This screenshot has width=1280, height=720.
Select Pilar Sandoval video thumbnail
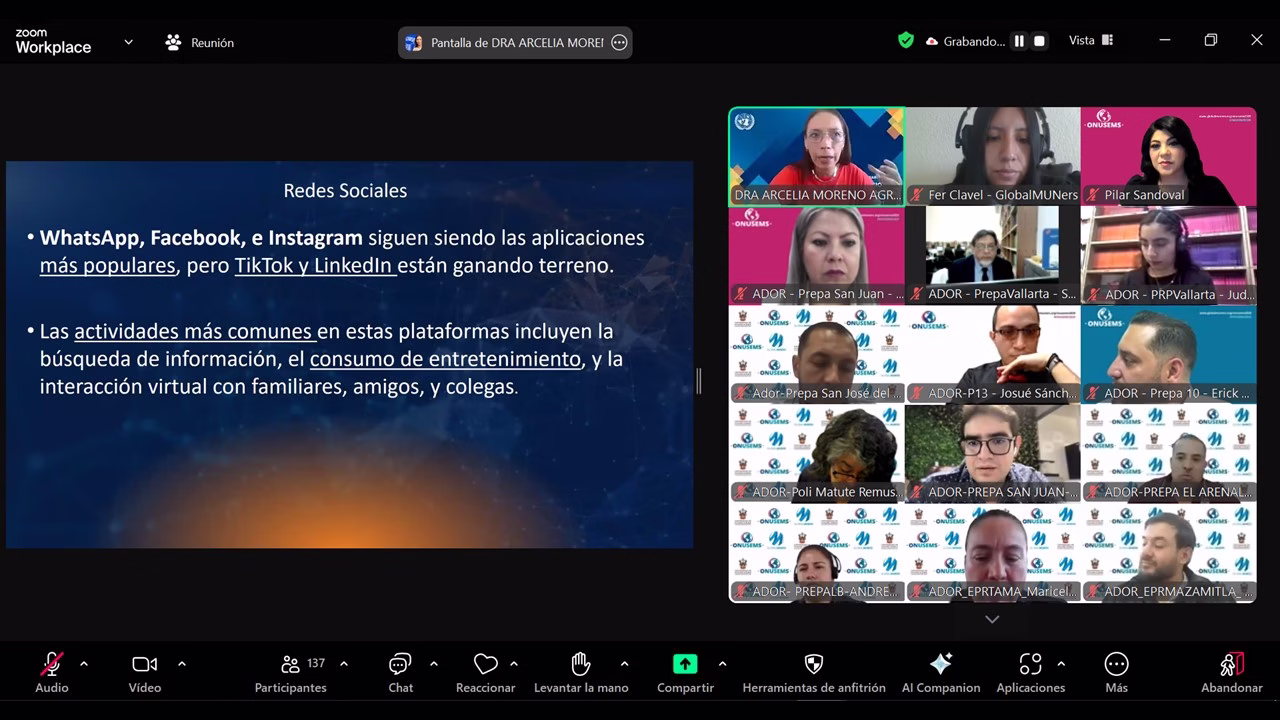click(x=1168, y=155)
